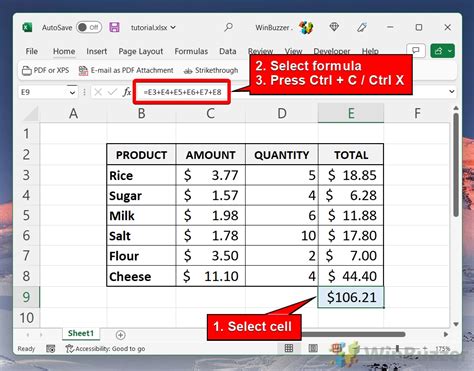The height and width of the screenshot is (371, 474).
Task: Select row 9 header
Action: click(x=26, y=297)
